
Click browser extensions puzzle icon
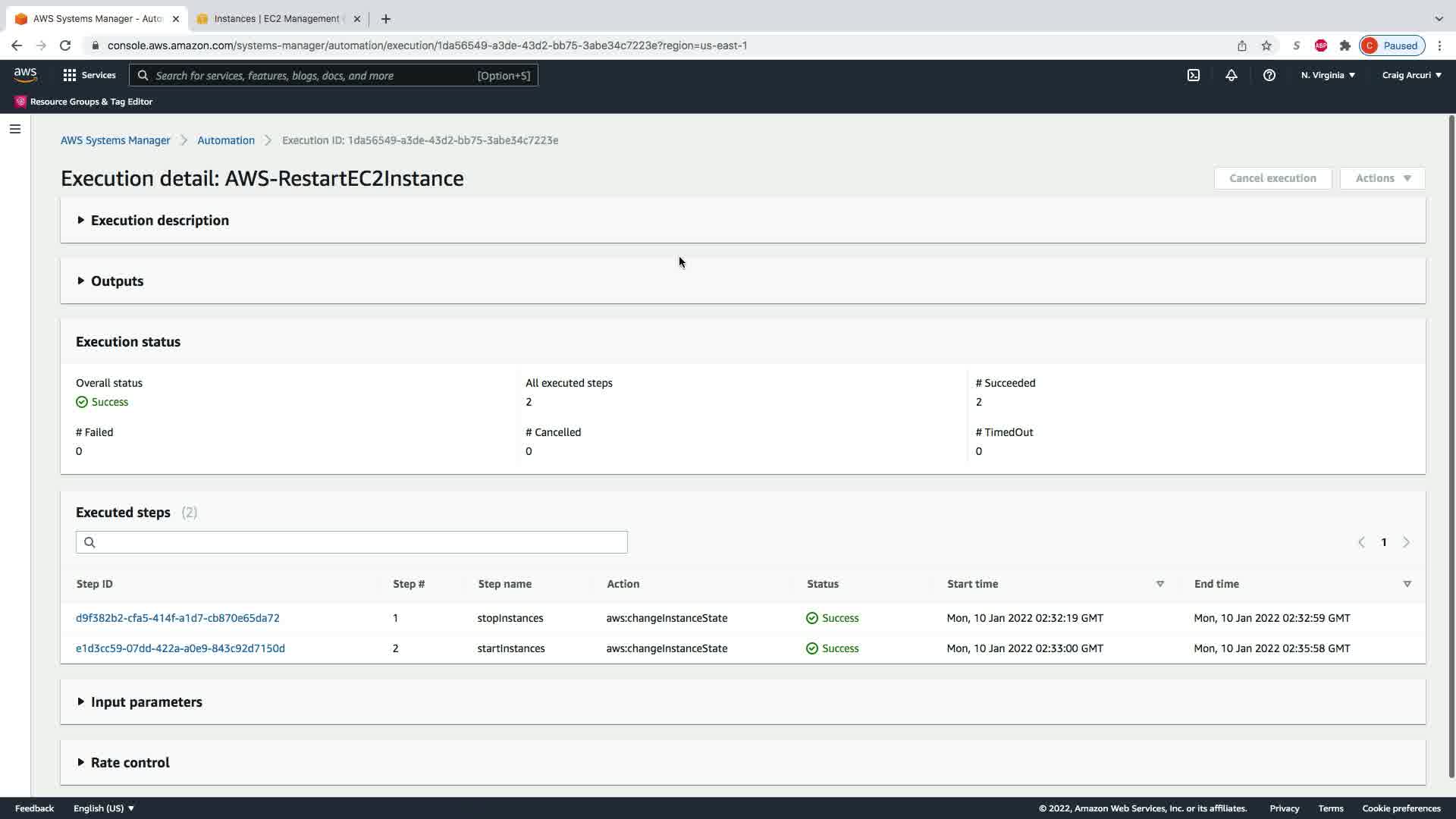click(x=1345, y=45)
